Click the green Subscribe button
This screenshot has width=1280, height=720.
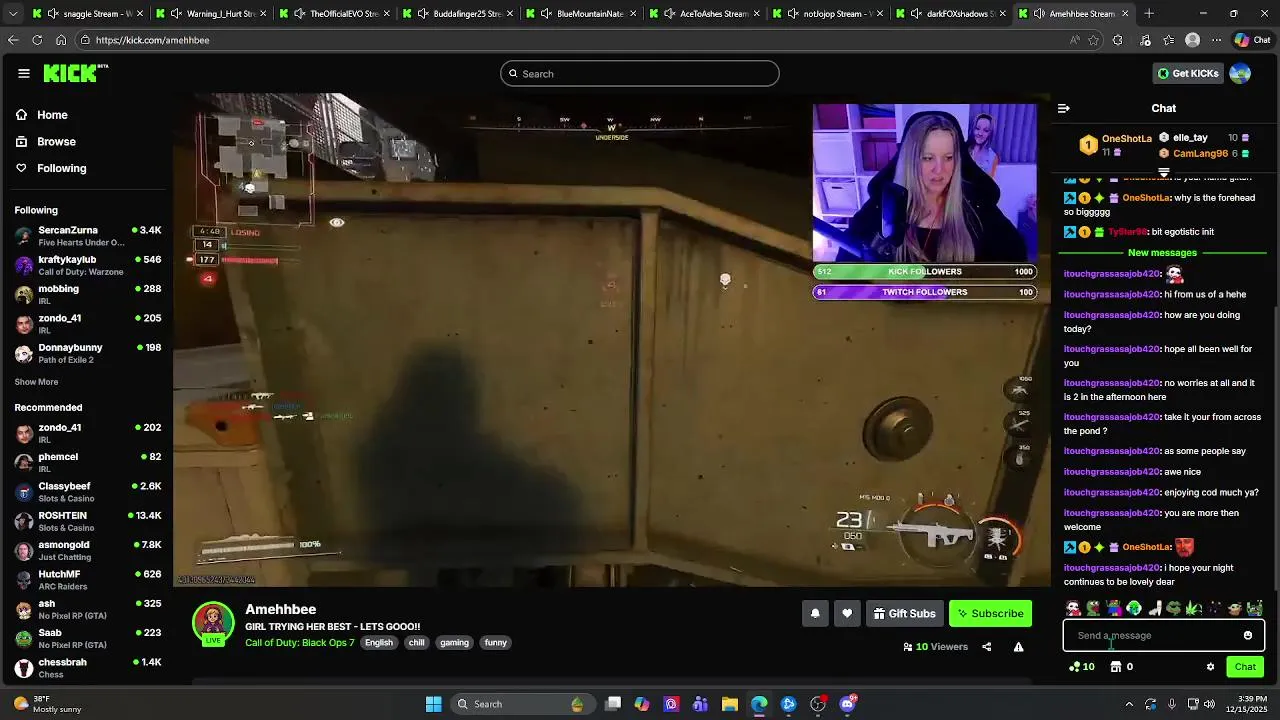coord(990,613)
